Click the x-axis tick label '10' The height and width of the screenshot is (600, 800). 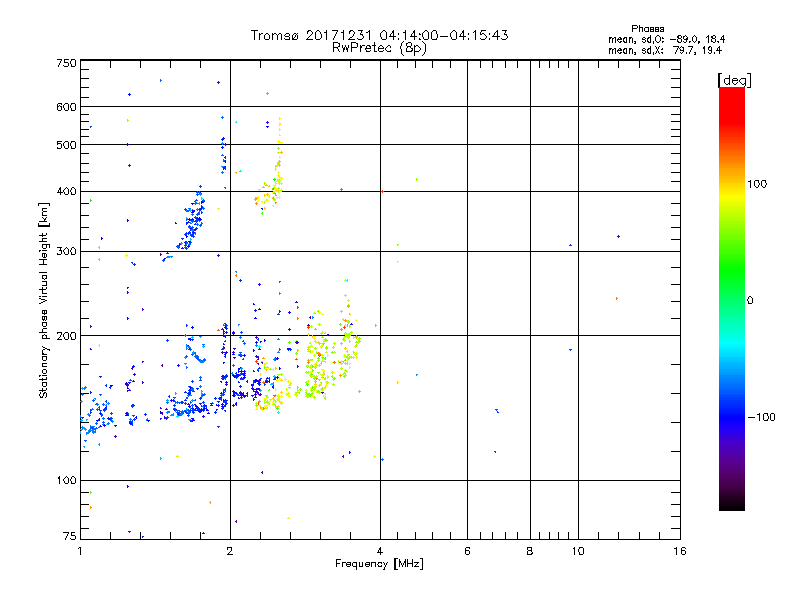click(578, 551)
